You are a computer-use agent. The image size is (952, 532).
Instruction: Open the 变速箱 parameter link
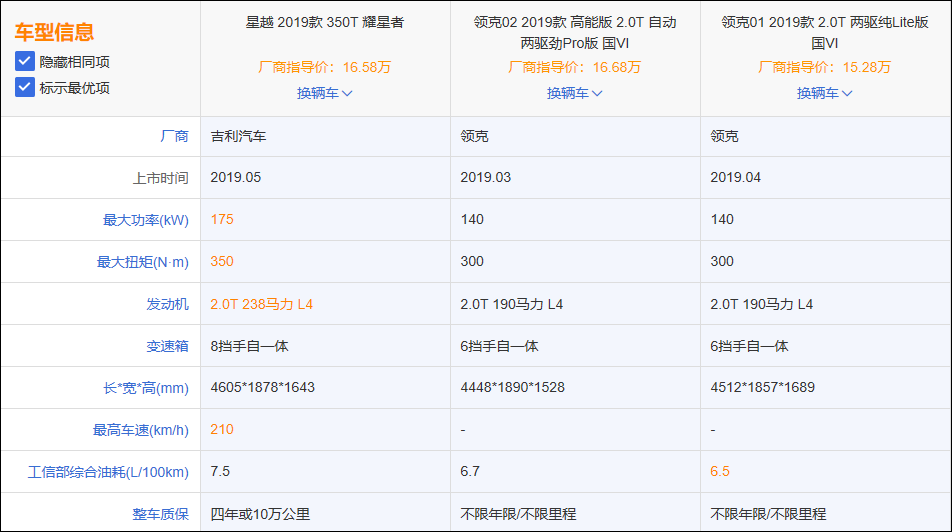[167, 346]
